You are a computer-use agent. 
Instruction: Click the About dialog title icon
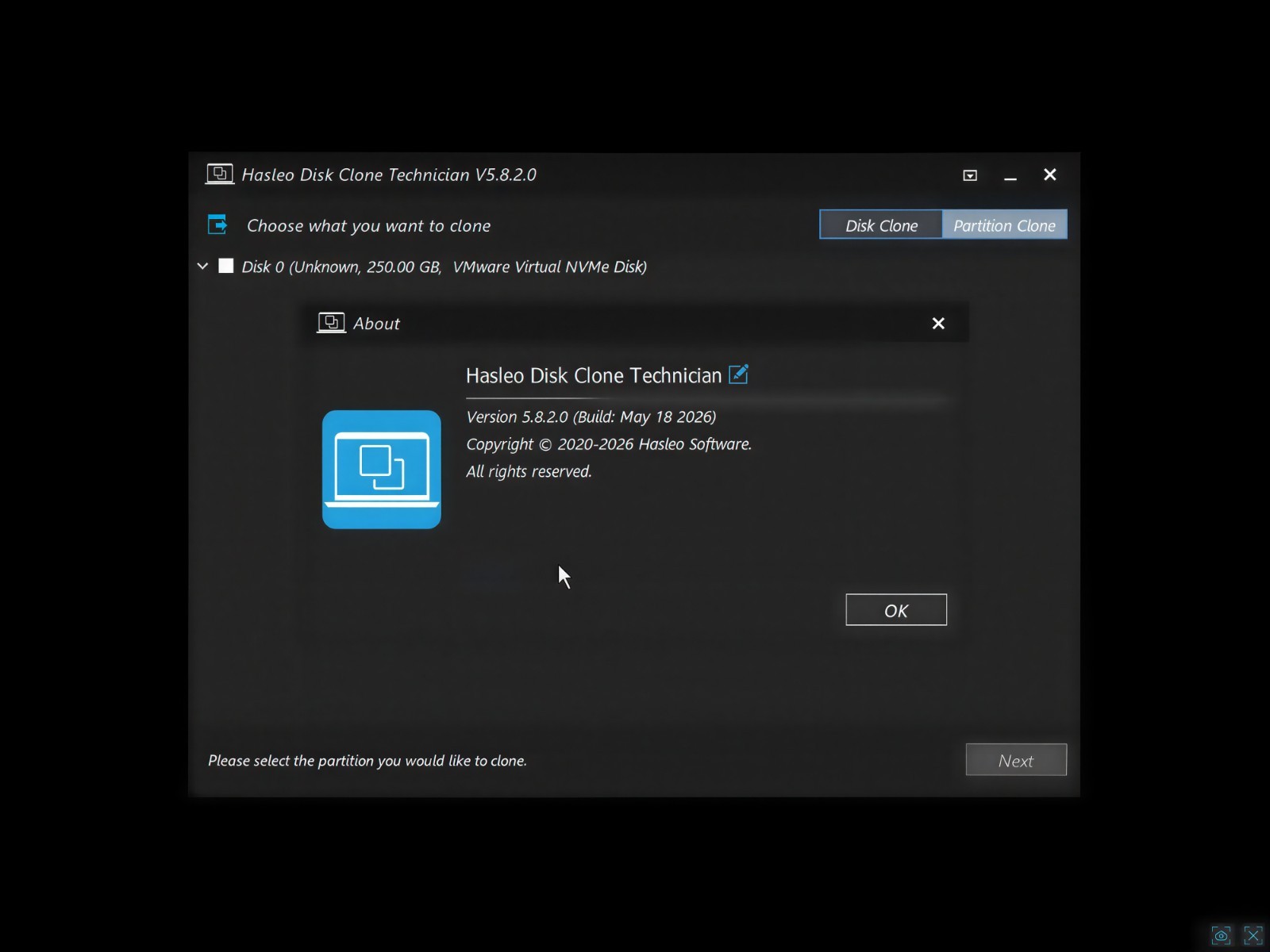[x=331, y=323]
